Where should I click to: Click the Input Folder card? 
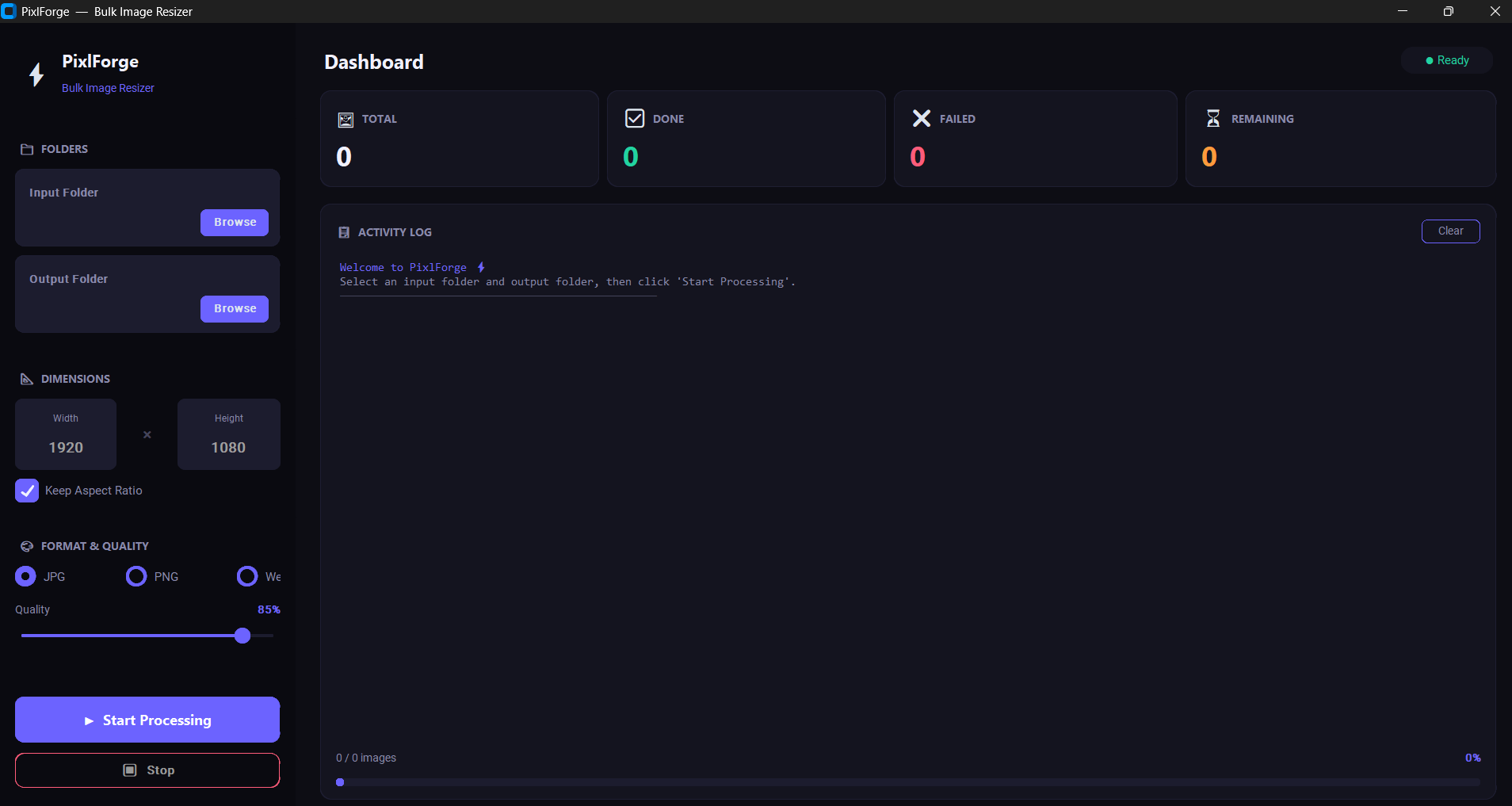[x=147, y=208]
